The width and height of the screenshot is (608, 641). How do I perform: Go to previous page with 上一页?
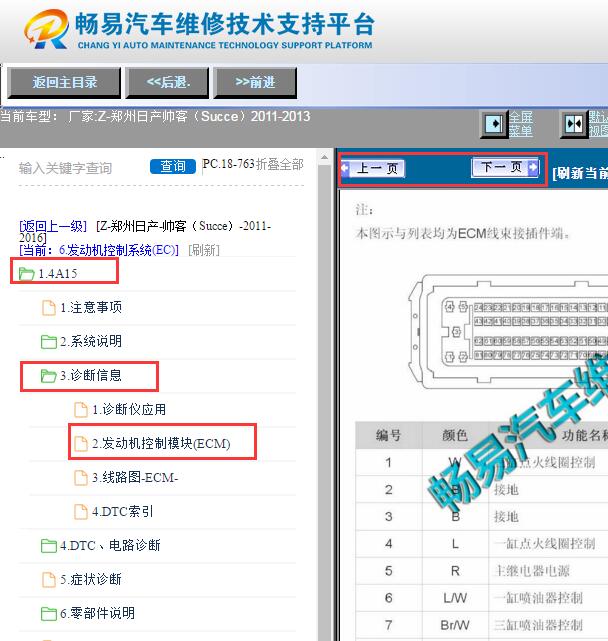[x=373, y=168]
